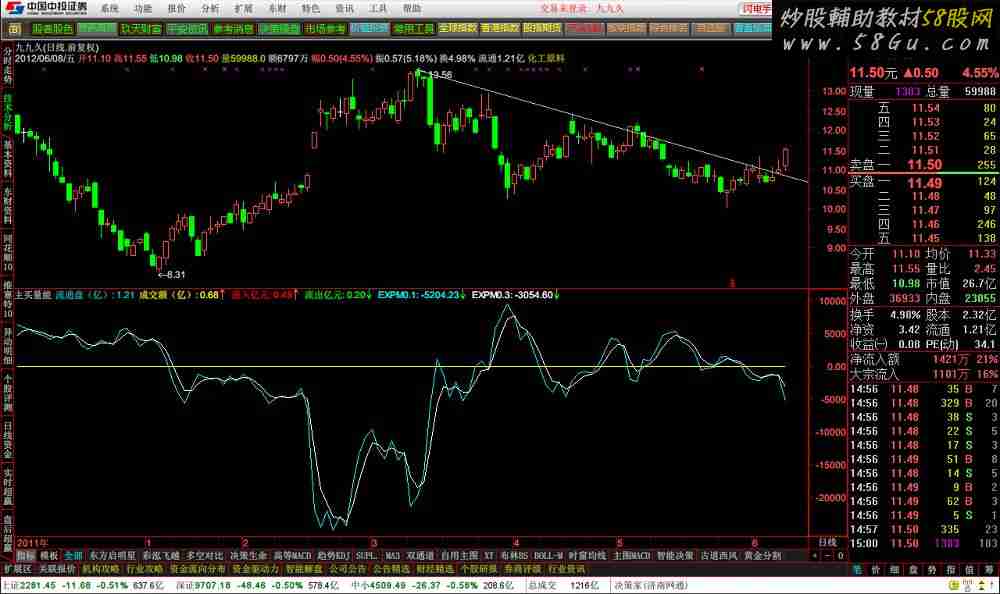
Task: Click the 全球指数 toolbar button
Action: pos(457,29)
